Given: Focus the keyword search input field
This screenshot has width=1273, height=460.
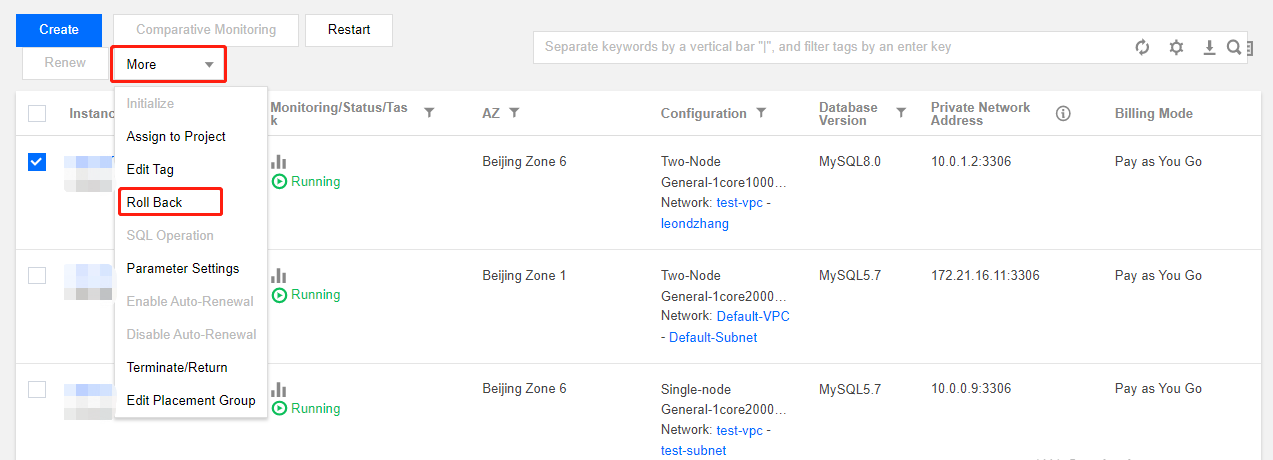Looking at the screenshot, I should [x=830, y=47].
